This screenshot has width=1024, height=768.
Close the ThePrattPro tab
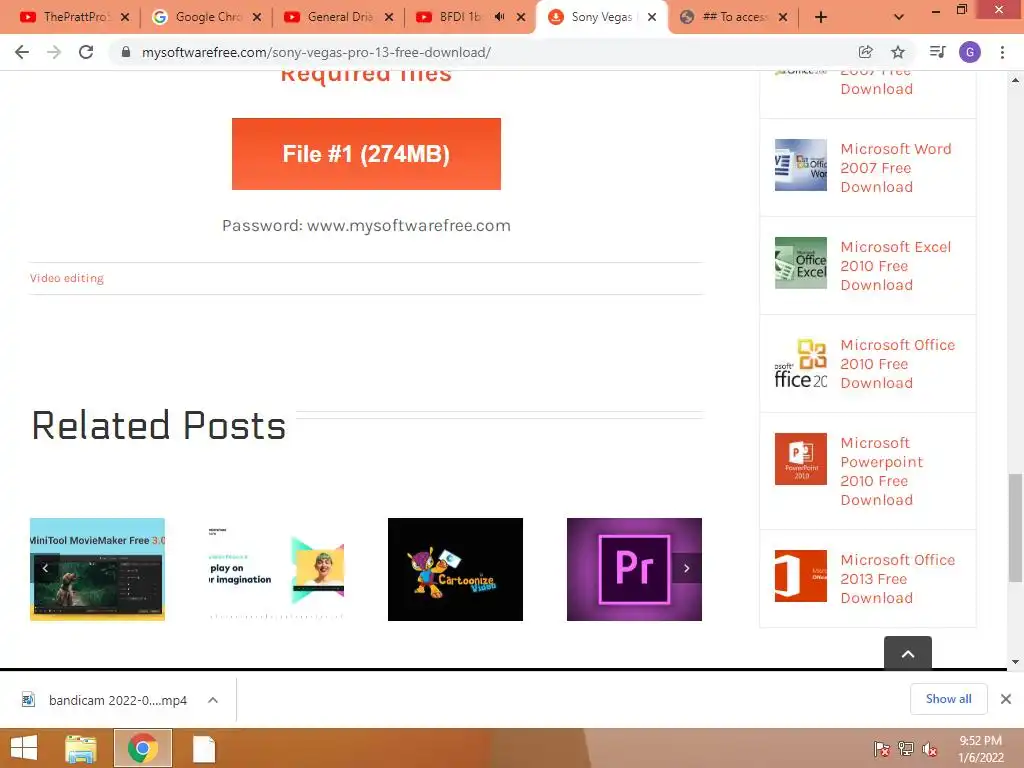[x=125, y=18]
